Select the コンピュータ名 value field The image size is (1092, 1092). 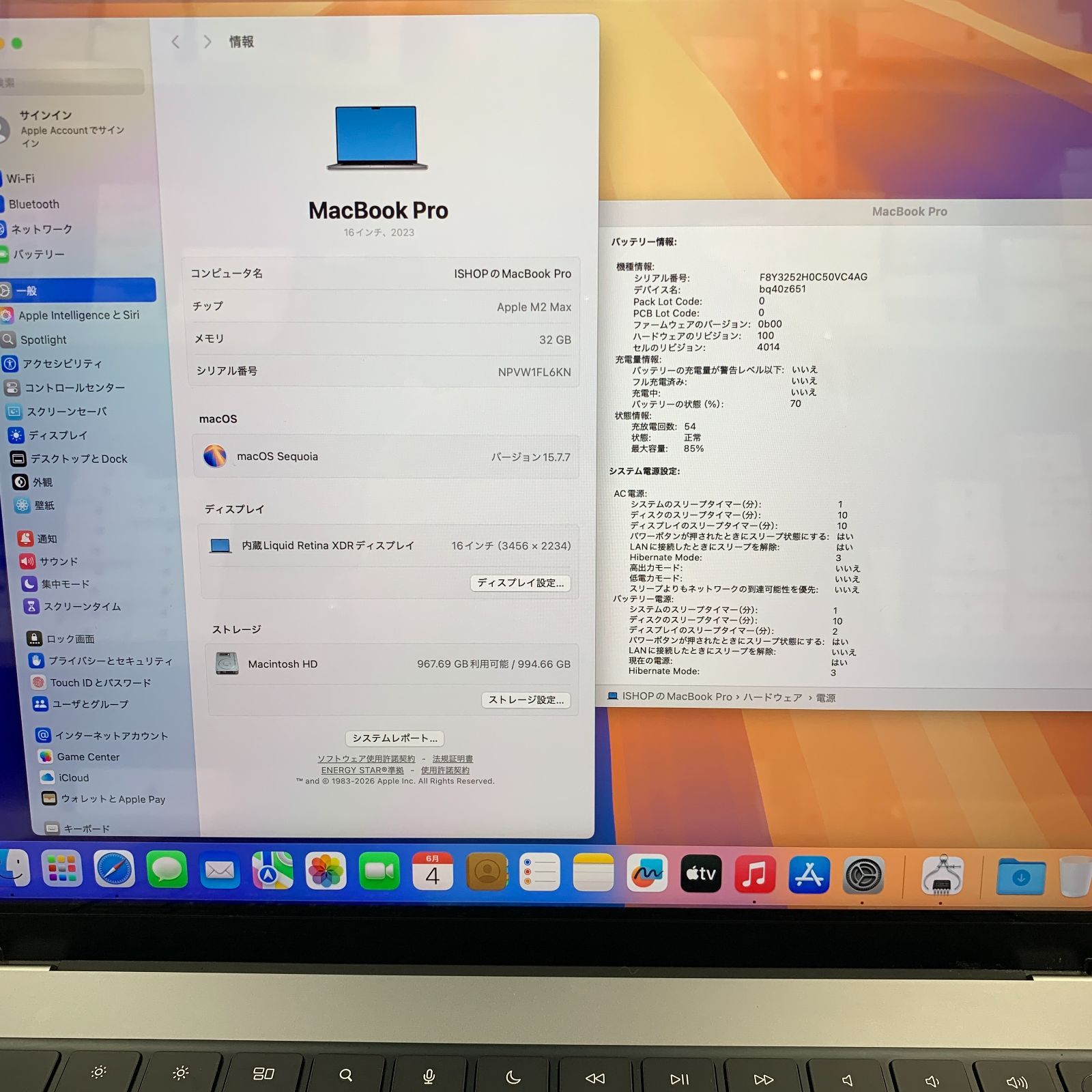513,274
